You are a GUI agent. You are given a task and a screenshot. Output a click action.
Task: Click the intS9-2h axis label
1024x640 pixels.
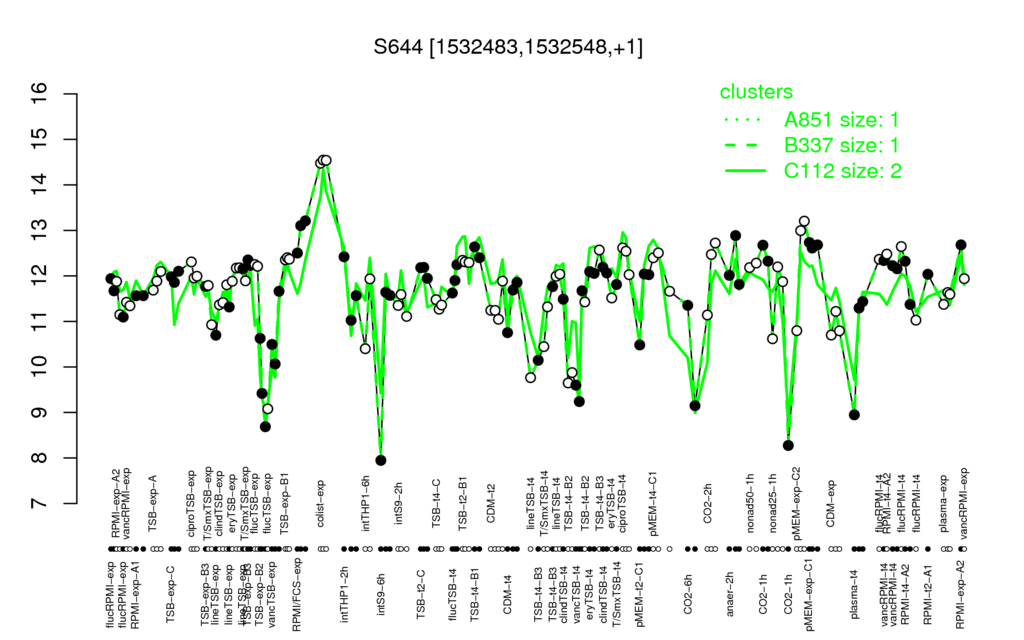pos(398,504)
